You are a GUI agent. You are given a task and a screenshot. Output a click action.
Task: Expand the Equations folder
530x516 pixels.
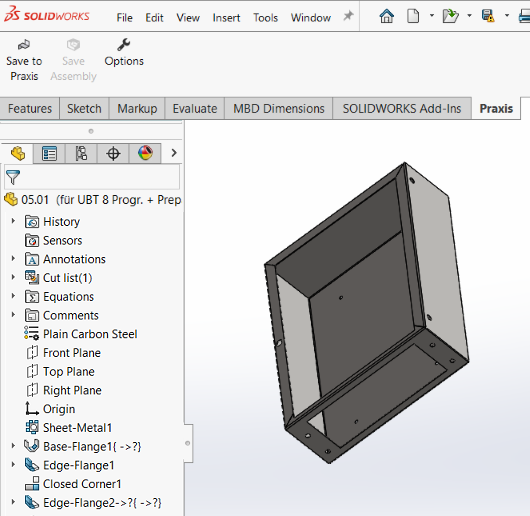(13, 296)
